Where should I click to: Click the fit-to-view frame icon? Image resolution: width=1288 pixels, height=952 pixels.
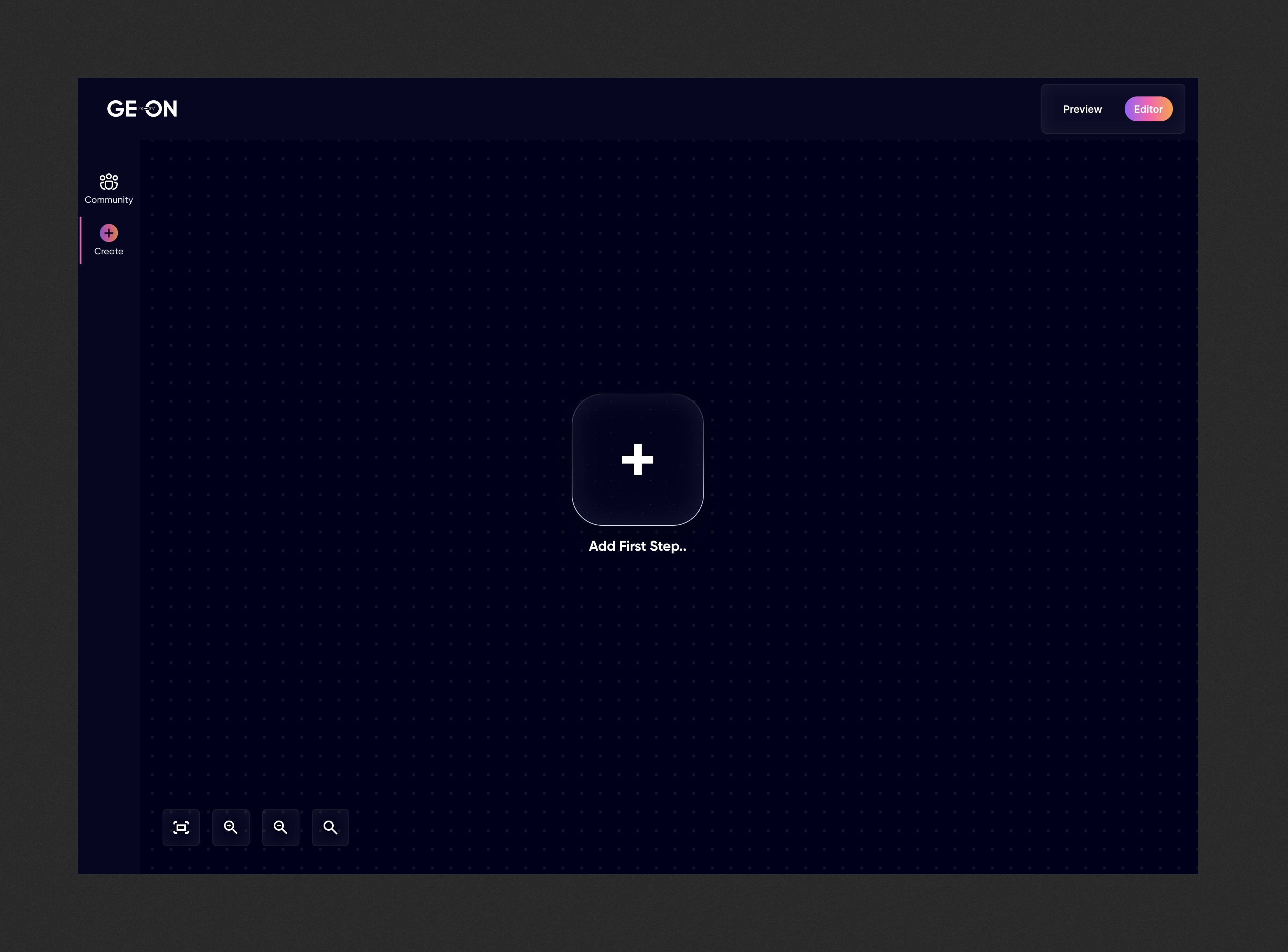pyautogui.click(x=181, y=828)
